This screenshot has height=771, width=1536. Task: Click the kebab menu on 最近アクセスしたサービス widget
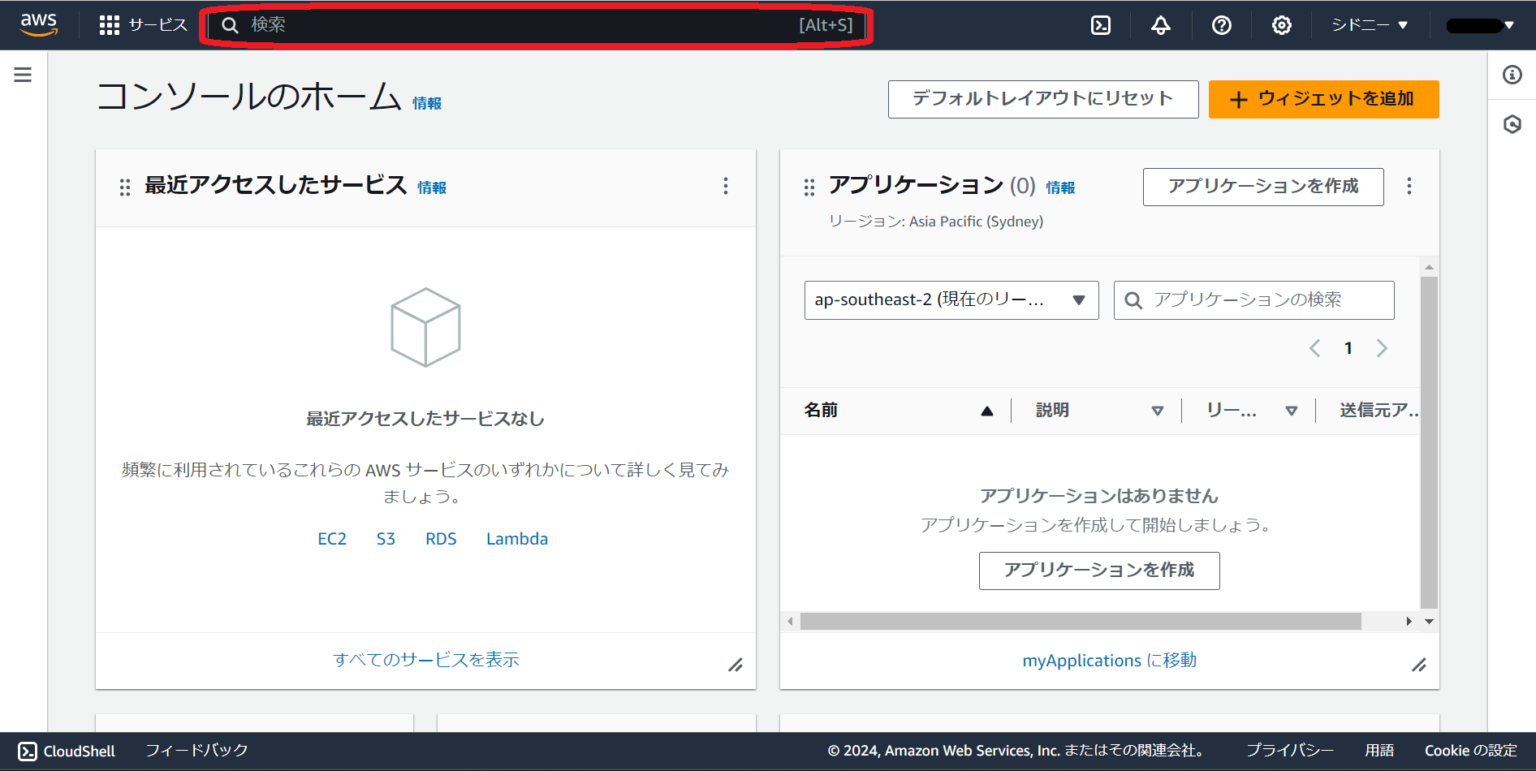[x=725, y=186]
